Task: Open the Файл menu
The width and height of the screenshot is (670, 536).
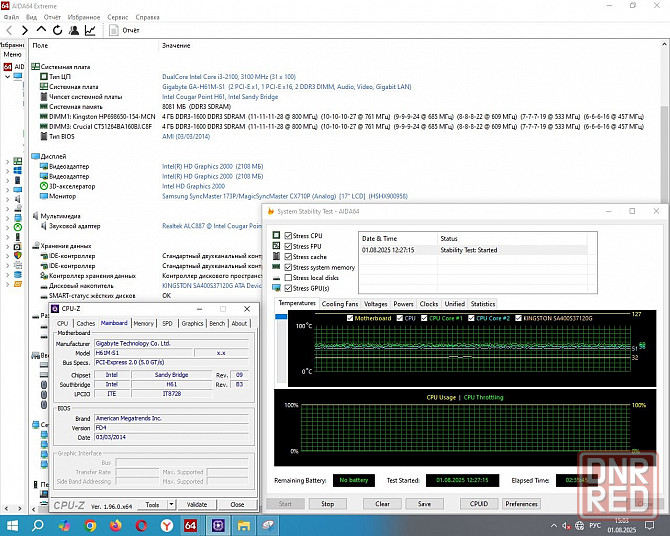Action: click(x=12, y=17)
